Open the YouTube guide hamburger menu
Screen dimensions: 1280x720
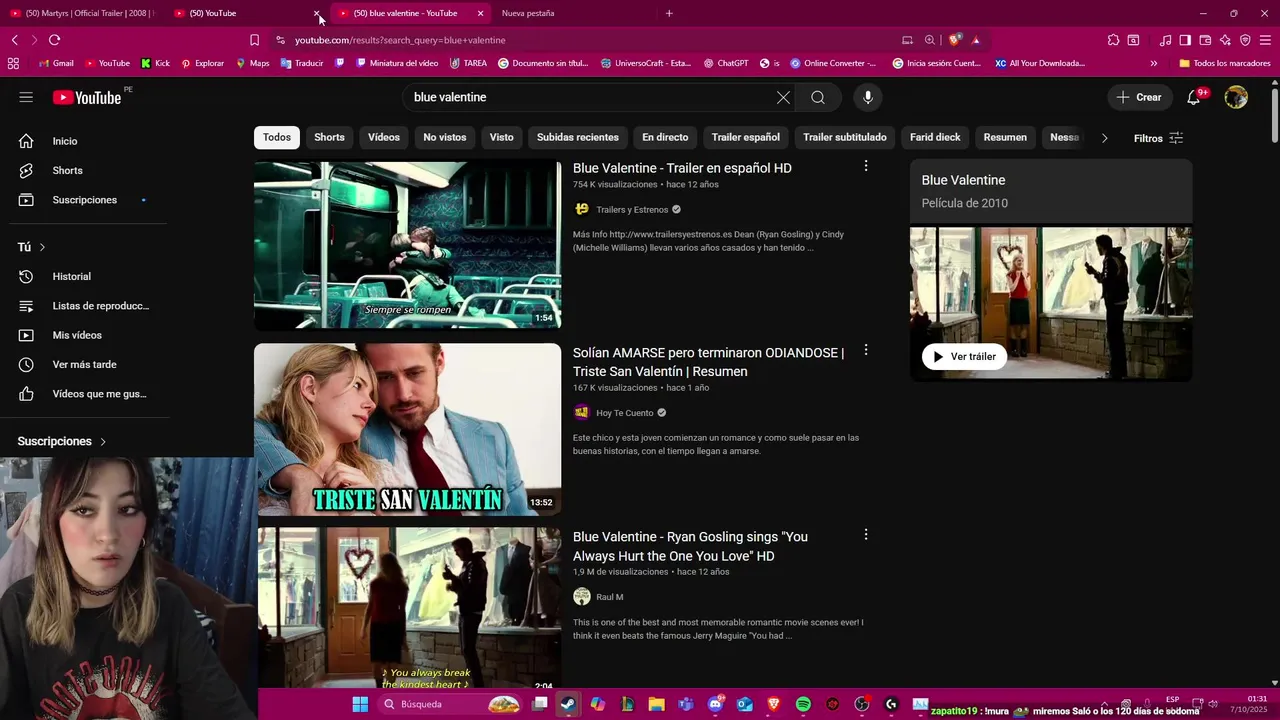pyautogui.click(x=26, y=97)
